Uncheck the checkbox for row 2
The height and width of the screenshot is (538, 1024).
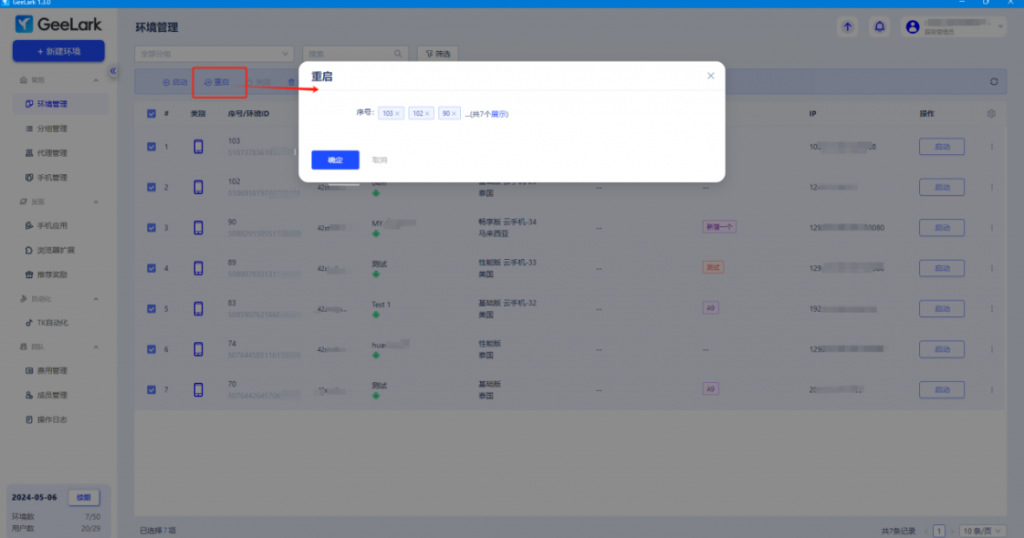pos(152,187)
